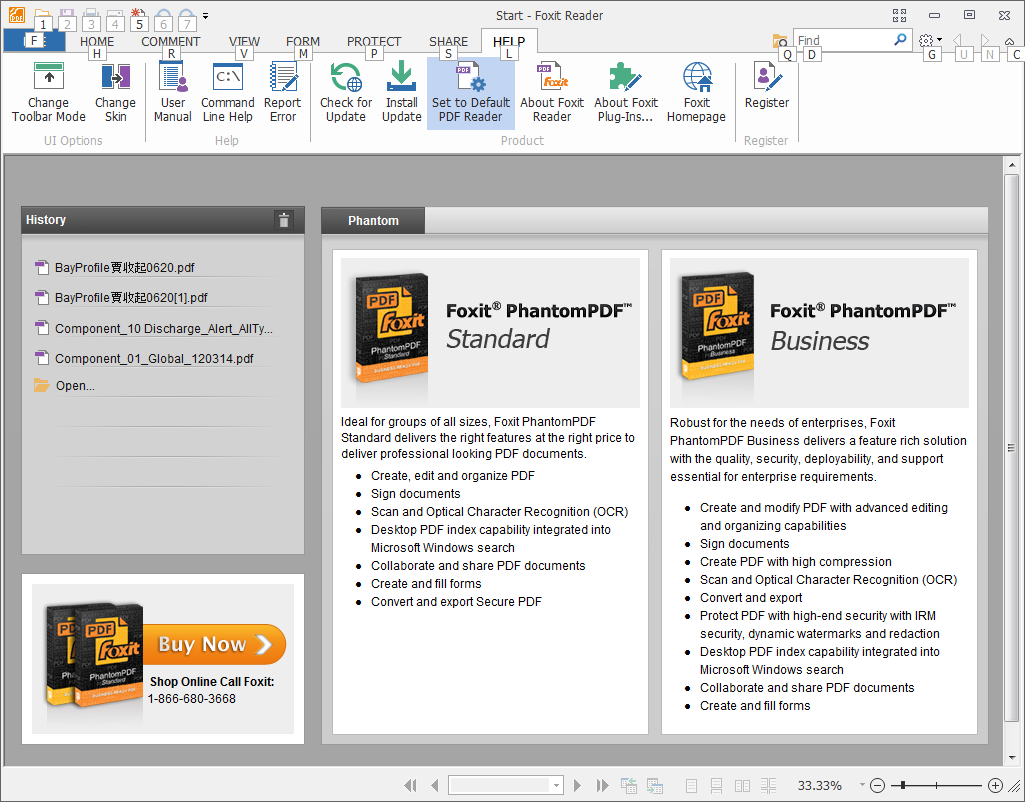Open Component_10 Discharge_Alert file
The width and height of the screenshot is (1025, 802).
click(163, 328)
